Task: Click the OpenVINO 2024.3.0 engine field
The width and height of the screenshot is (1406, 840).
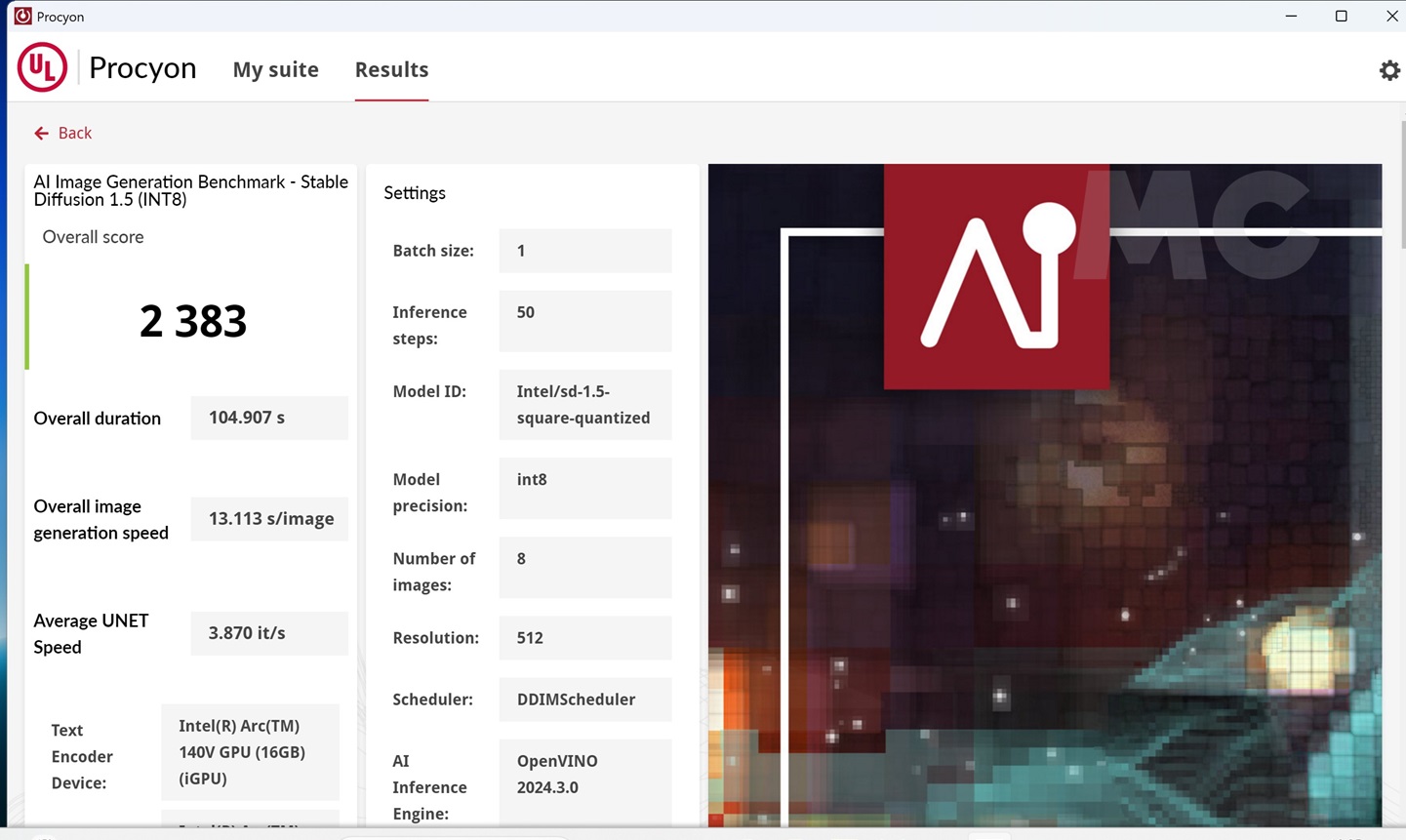Action: coord(584,780)
